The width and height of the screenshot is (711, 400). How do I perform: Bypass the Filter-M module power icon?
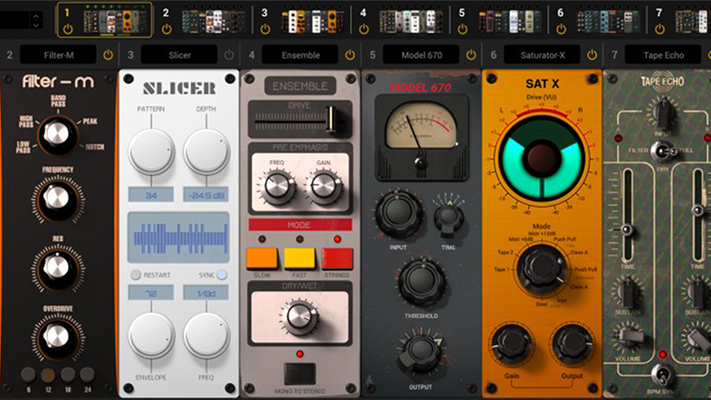tap(108, 55)
